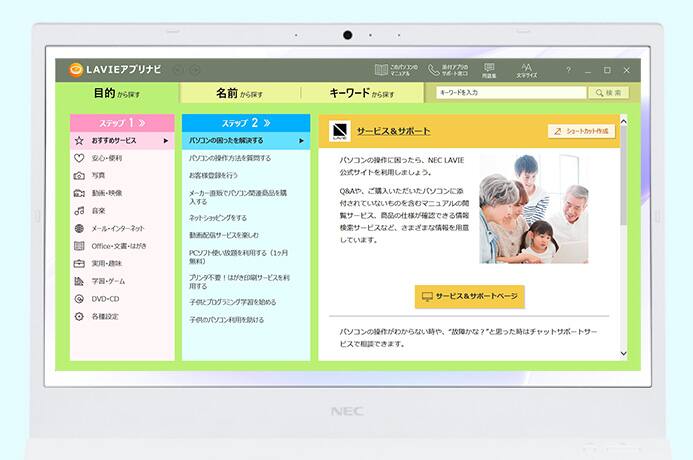Maximize the LAVIEアプリナビ window
The width and height of the screenshot is (693, 460).
pyautogui.click(x=607, y=70)
